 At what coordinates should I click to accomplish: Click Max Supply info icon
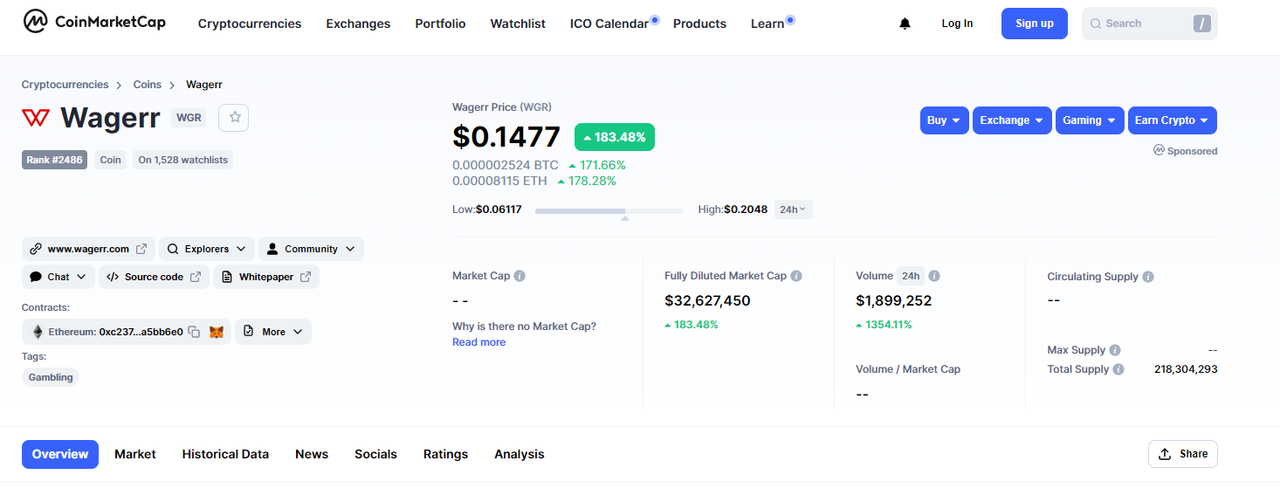click(1115, 350)
